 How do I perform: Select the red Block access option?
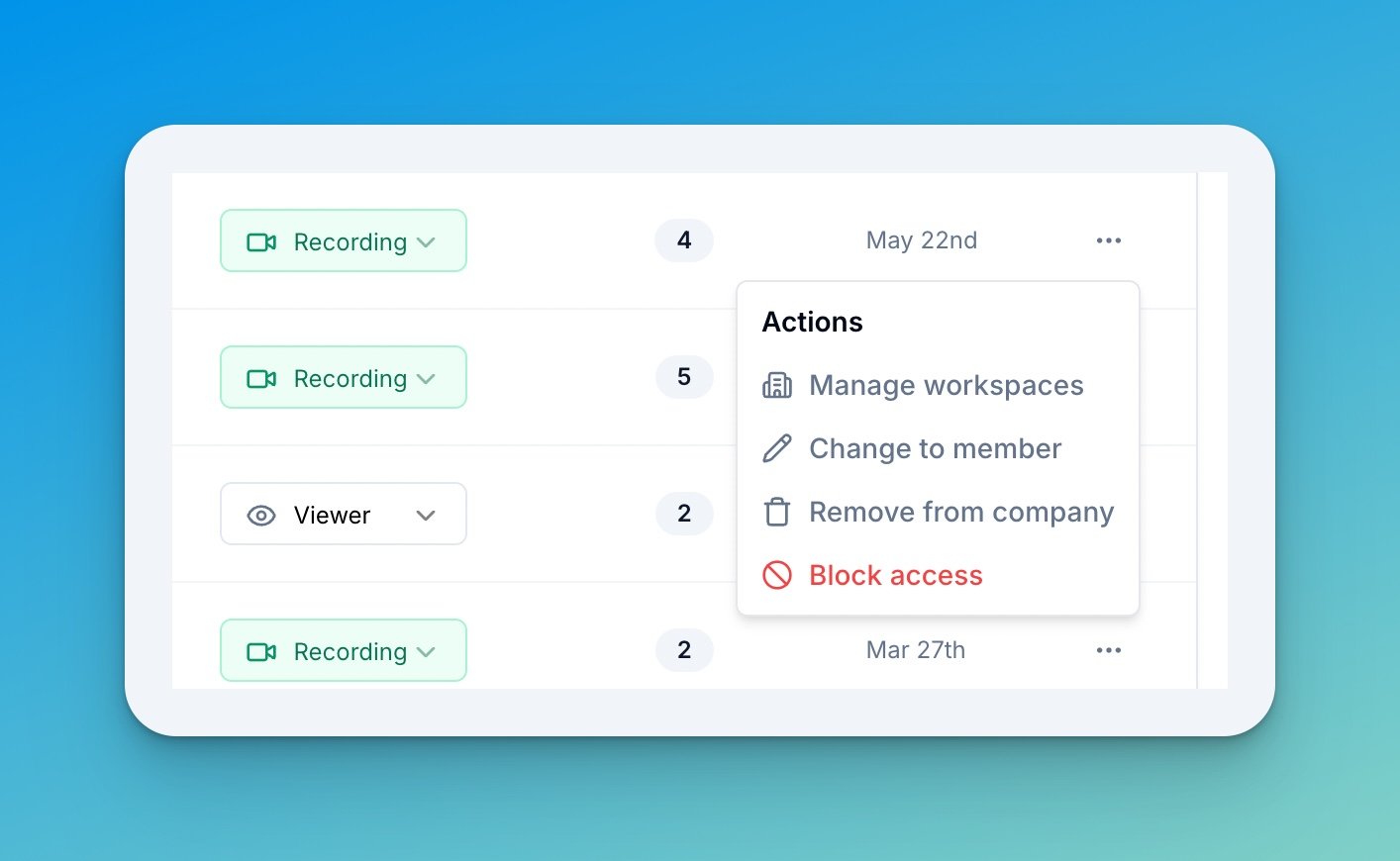coord(938,575)
